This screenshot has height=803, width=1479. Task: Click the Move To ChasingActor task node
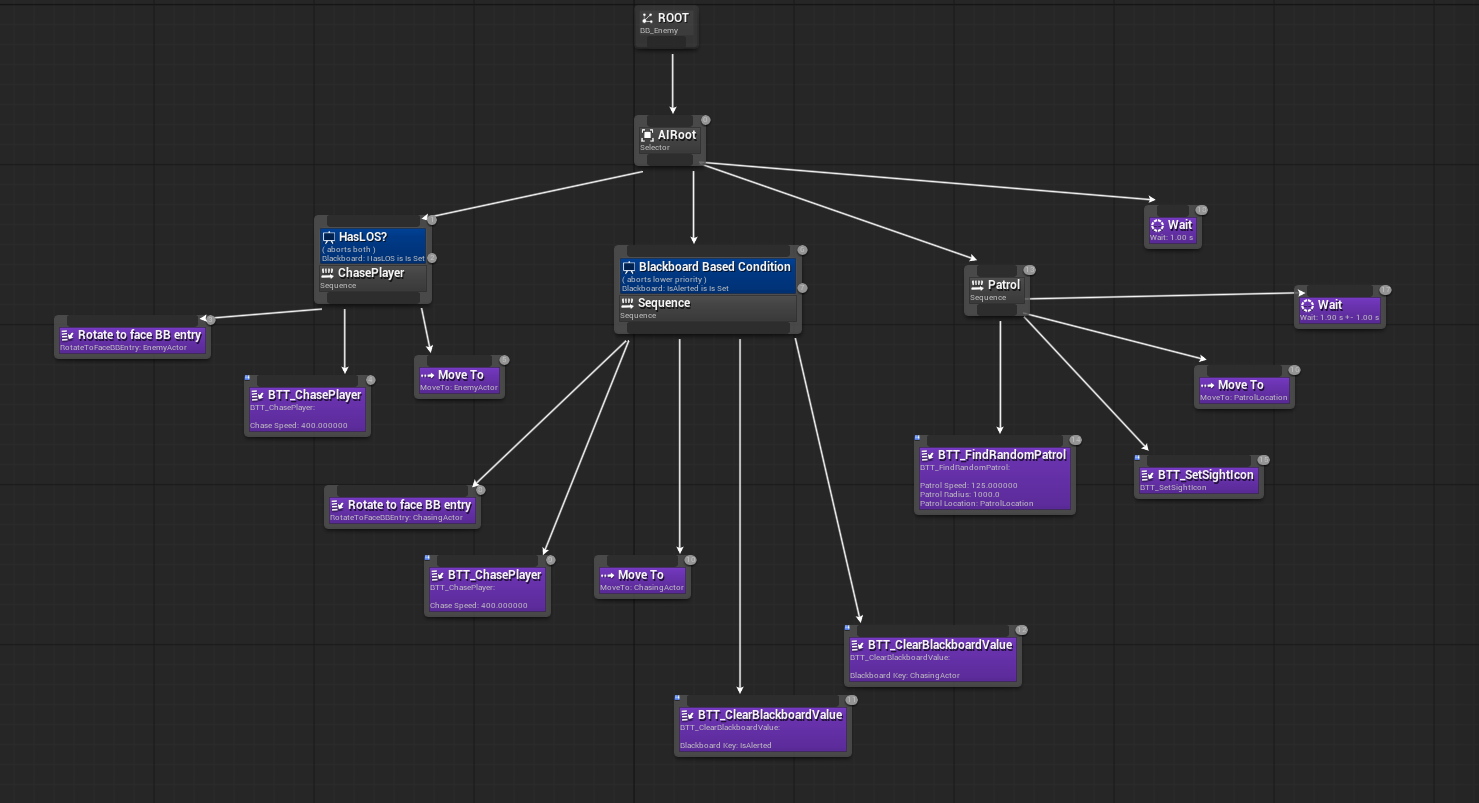642,577
